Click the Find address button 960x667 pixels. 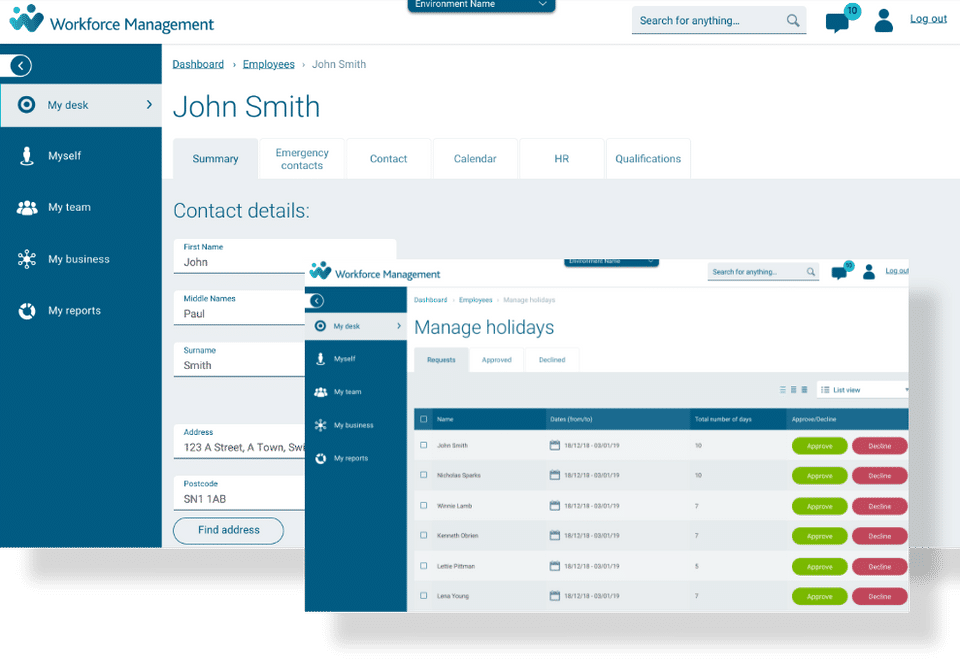(x=228, y=530)
